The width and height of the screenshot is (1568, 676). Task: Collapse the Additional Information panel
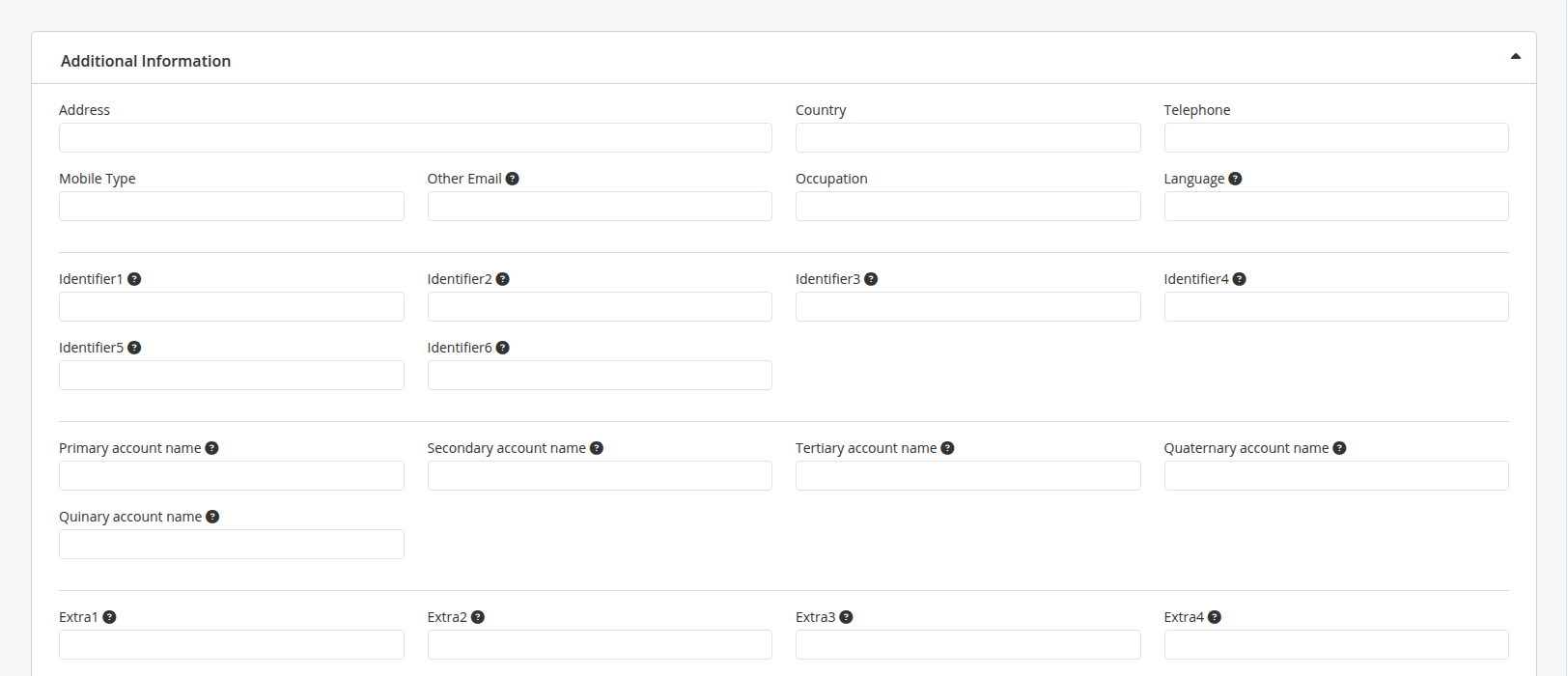pyautogui.click(x=1516, y=57)
